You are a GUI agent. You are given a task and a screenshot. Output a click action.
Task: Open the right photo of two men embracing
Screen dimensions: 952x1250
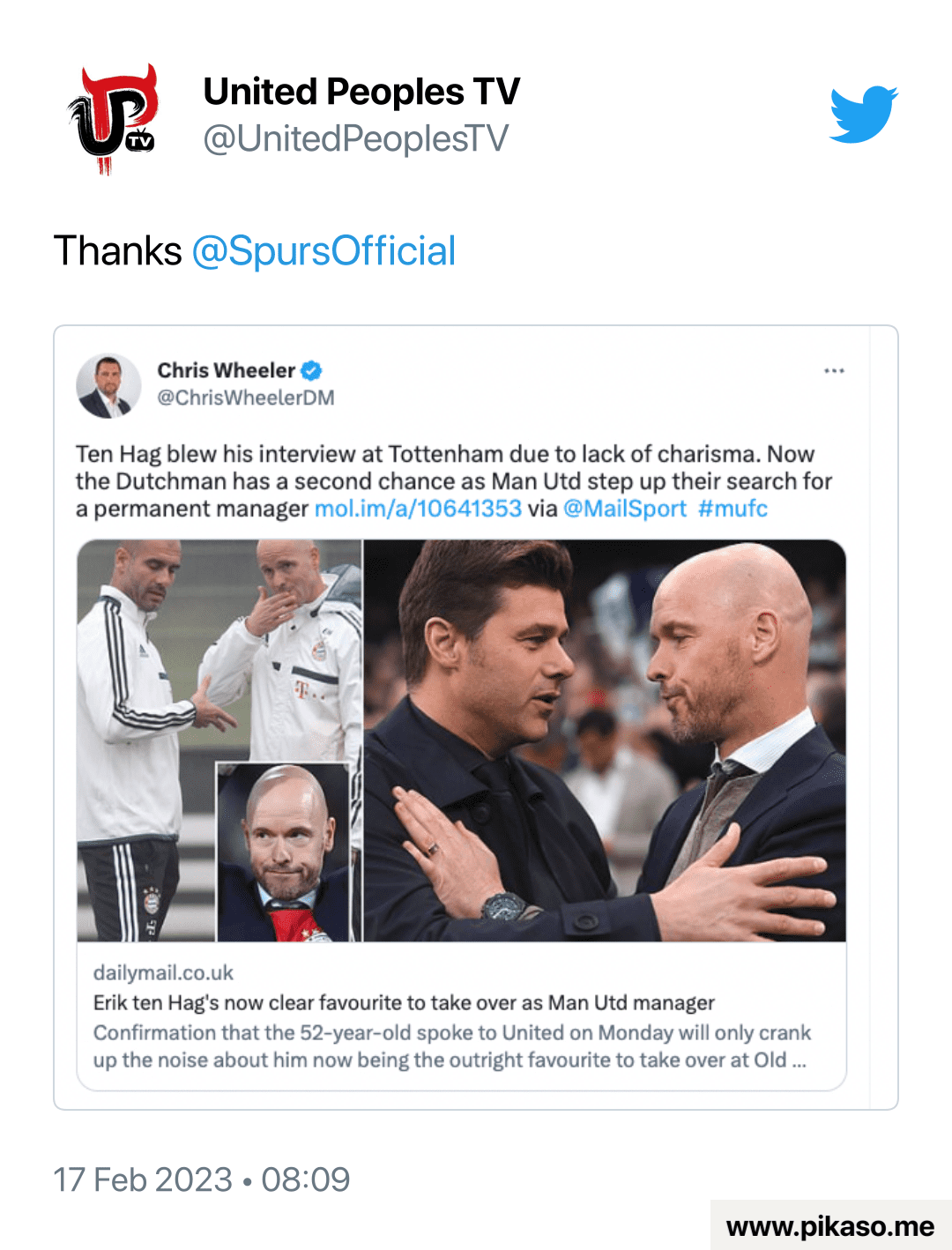pos(605,740)
